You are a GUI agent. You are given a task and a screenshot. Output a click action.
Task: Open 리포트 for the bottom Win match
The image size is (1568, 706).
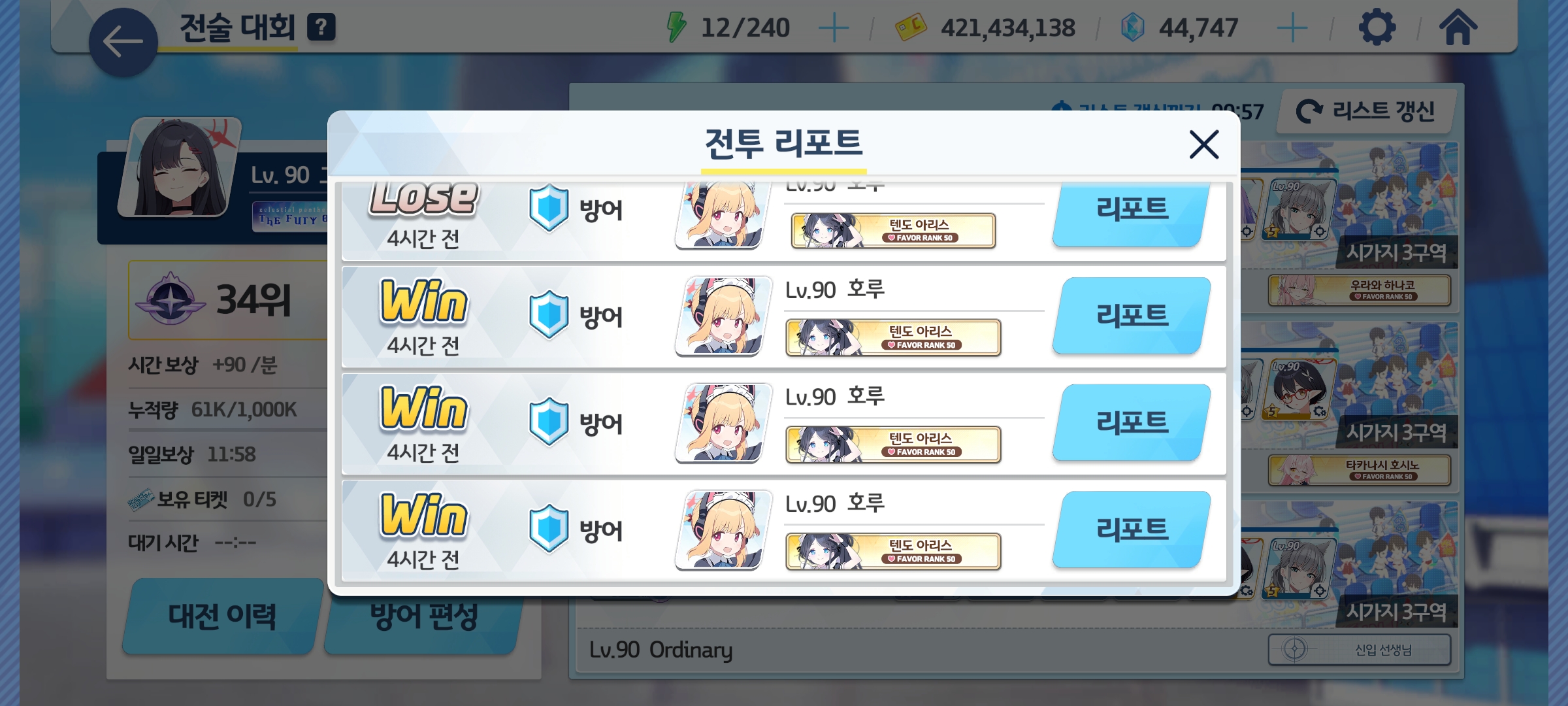tap(1132, 529)
